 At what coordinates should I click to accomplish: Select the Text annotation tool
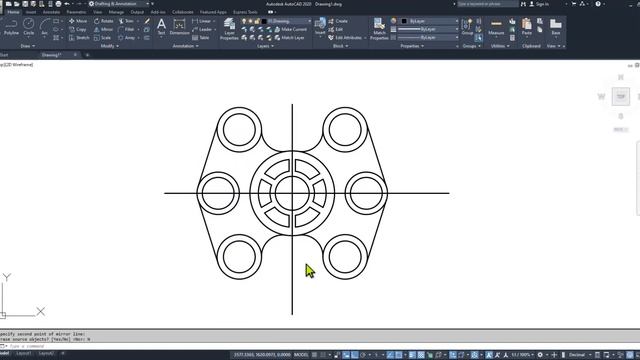[161, 27]
